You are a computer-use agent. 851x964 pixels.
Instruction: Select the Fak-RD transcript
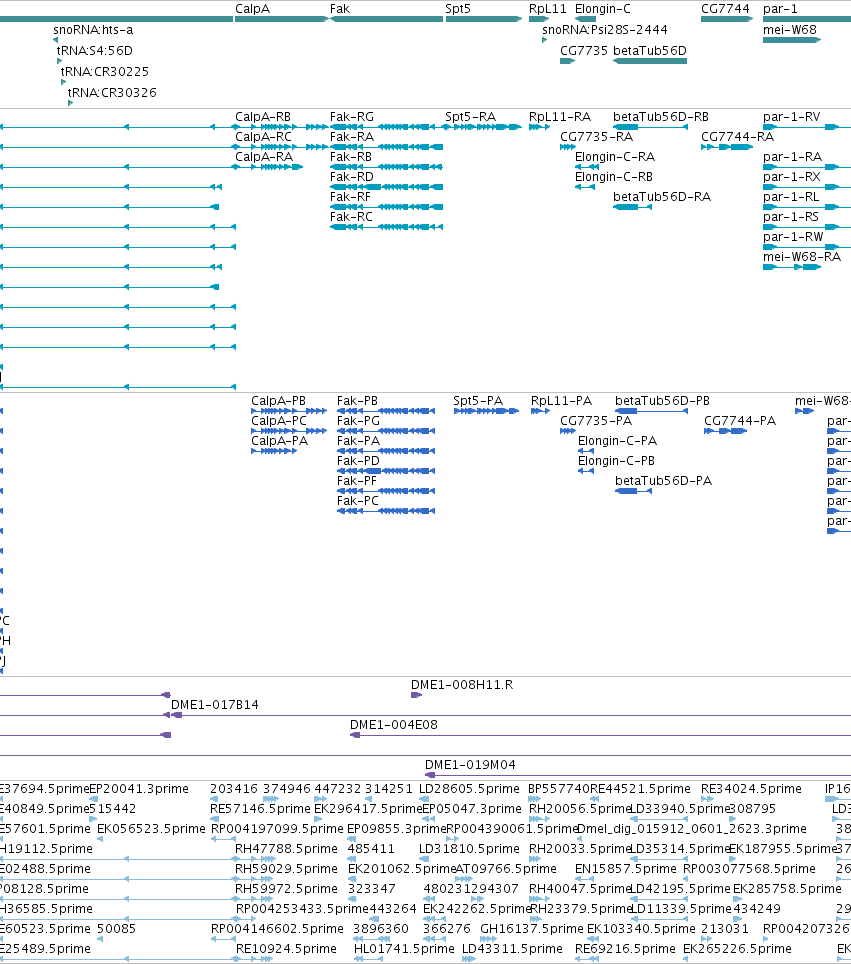pos(386,187)
